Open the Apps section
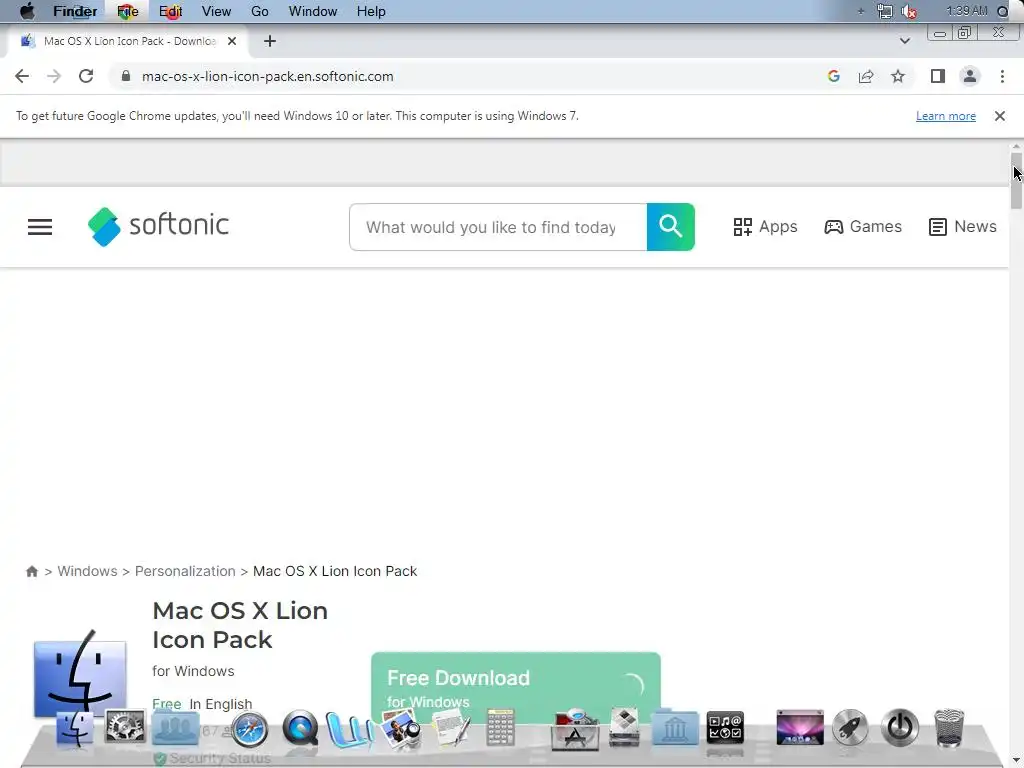The width and height of the screenshot is (1024, 768). pyautogui.click(x=765, y=227)
